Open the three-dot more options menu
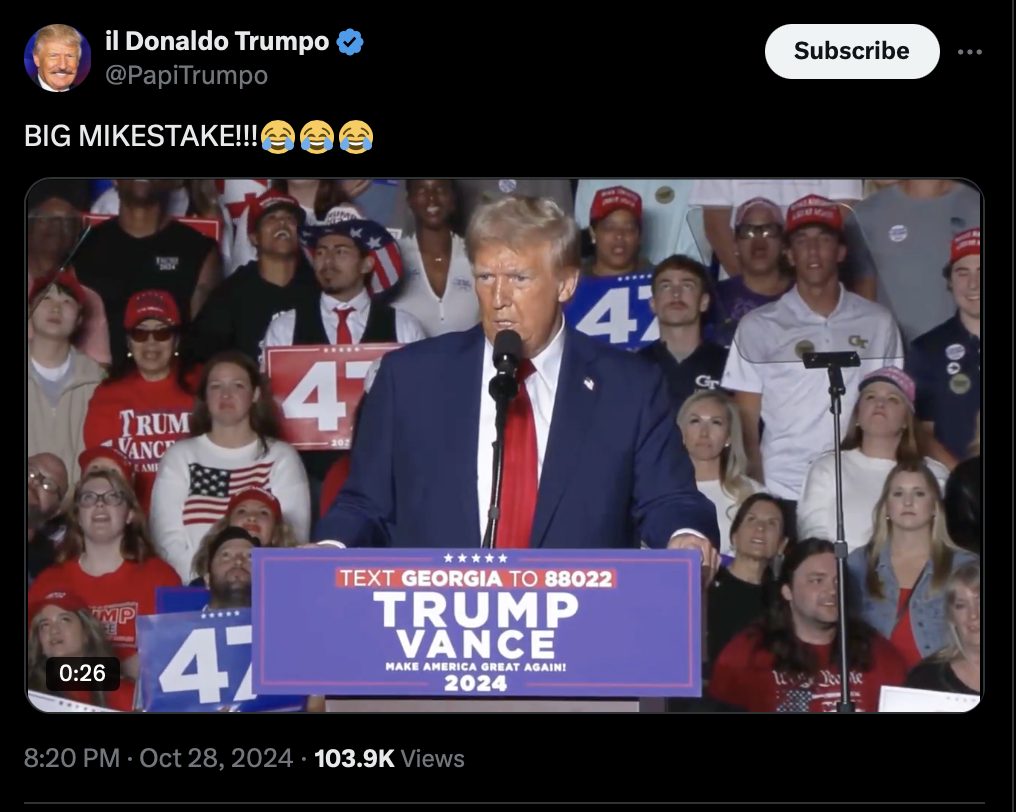 tap(969, 52)
